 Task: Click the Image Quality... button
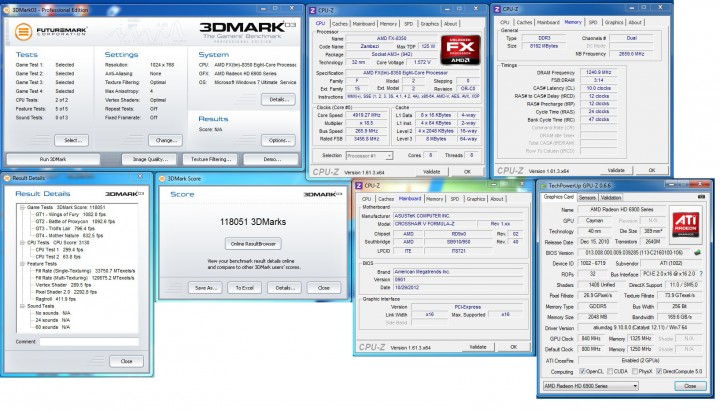coord(150,159)
